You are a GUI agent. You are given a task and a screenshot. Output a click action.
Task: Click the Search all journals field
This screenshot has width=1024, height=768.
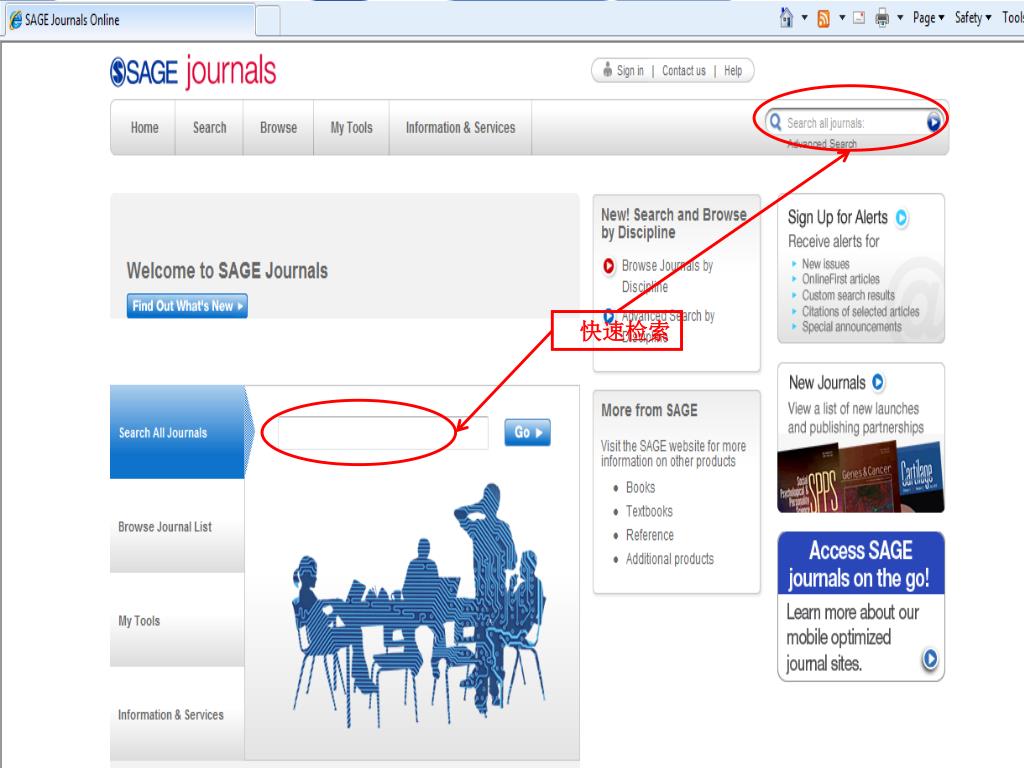tap(854, 123)
